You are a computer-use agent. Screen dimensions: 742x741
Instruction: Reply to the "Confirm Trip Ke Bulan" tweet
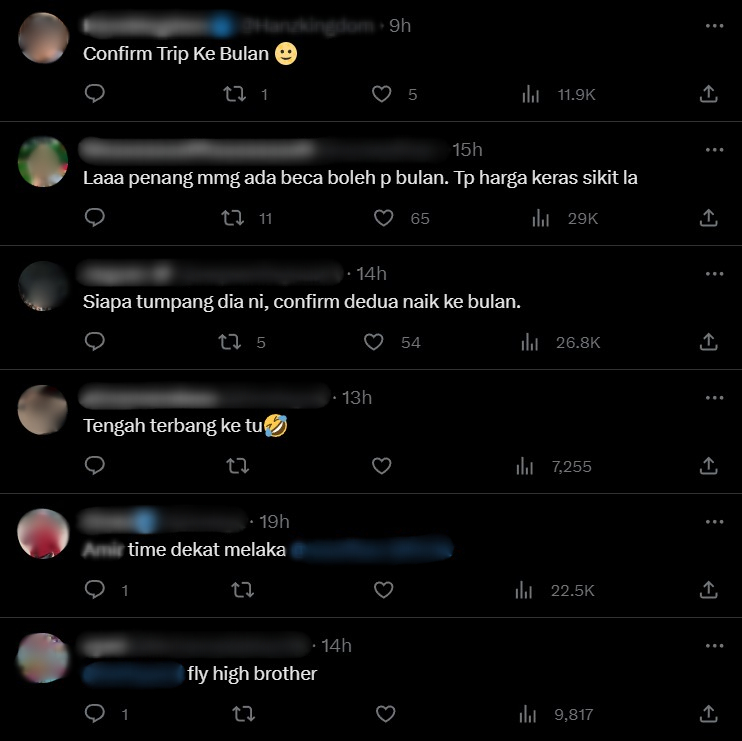point(95,94)
